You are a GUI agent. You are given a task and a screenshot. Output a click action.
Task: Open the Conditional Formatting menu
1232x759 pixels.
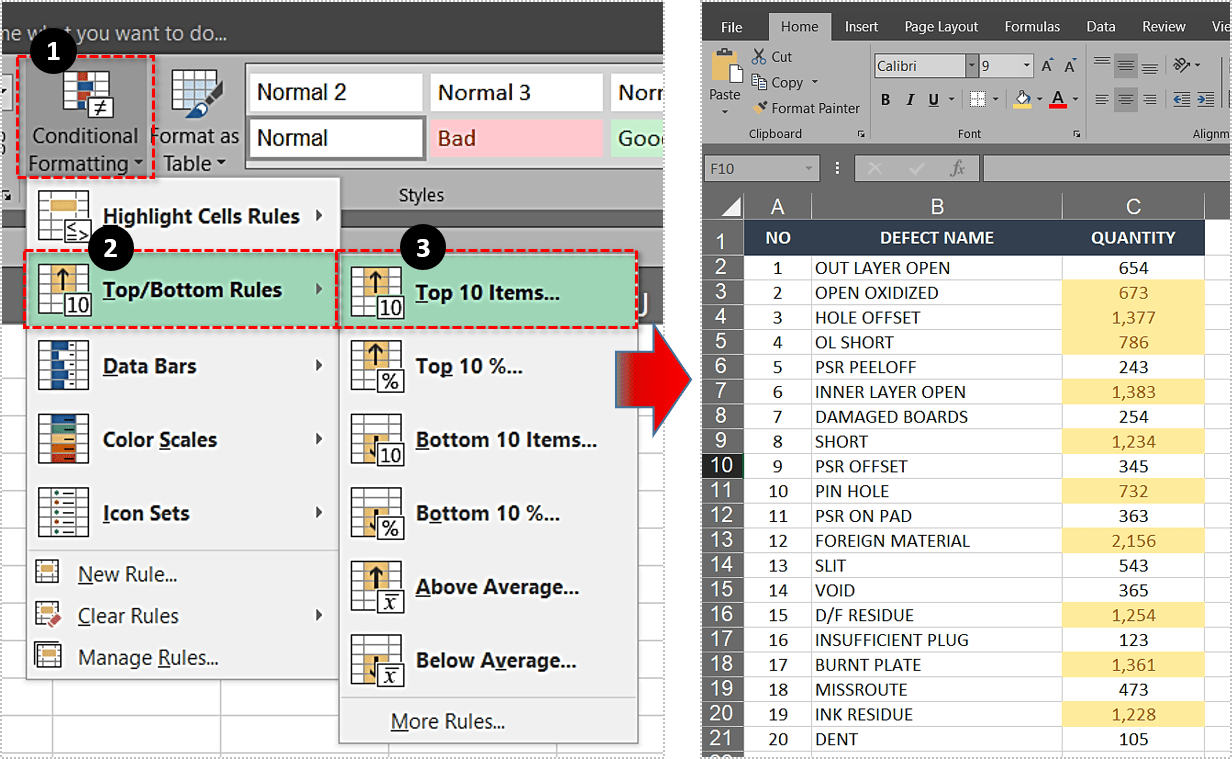(85, 118)
